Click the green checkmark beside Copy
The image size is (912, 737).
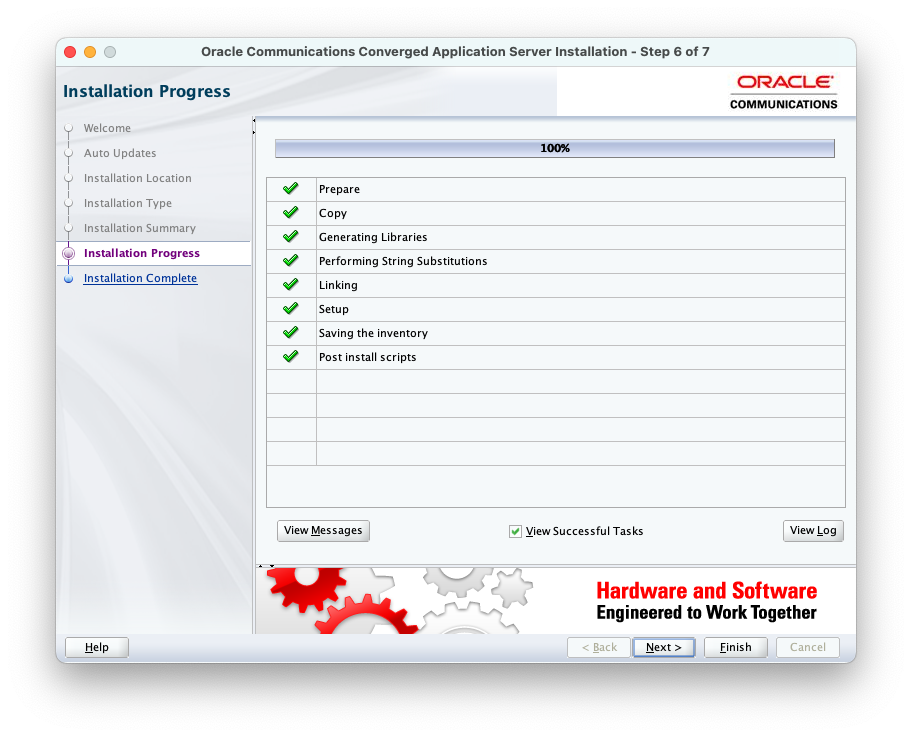click(290, 212)
